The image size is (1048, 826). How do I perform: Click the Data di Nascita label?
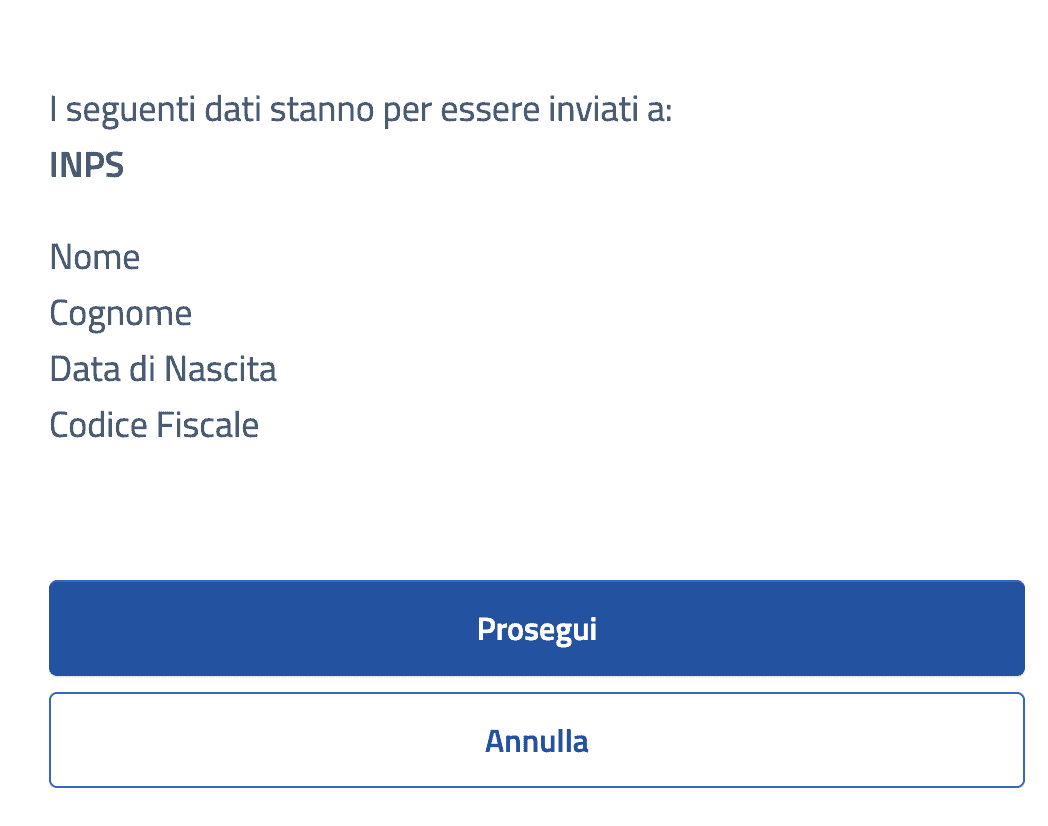pos(163,369)
